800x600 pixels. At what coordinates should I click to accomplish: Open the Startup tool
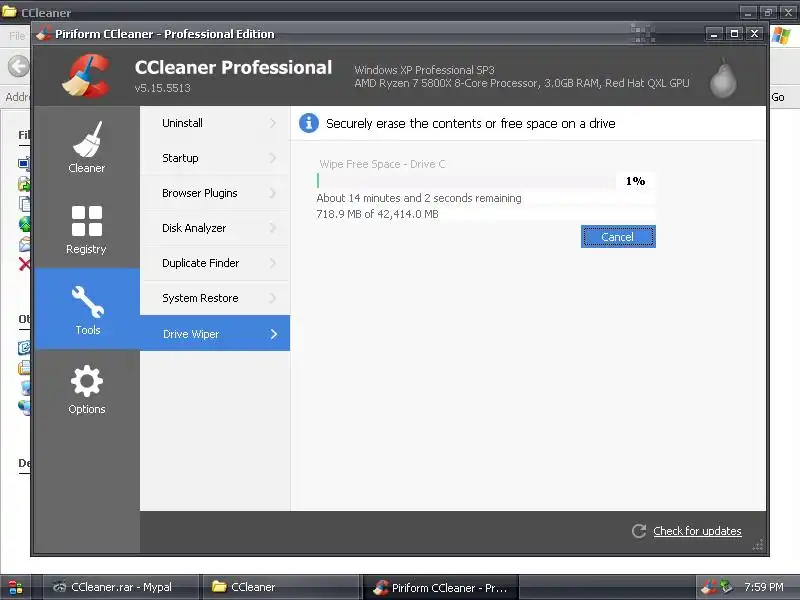pos(215,158)
